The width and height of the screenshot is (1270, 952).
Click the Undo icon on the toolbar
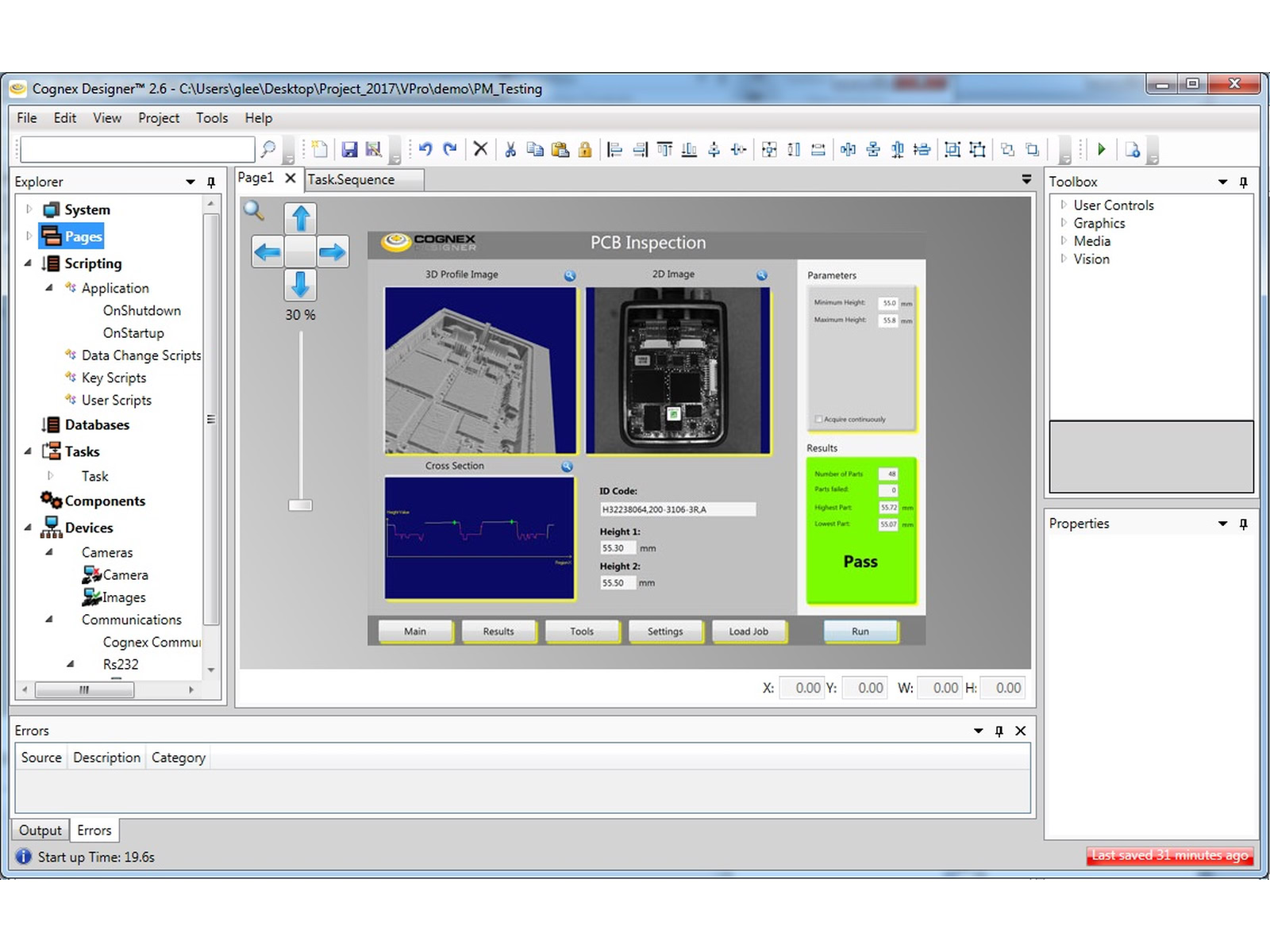click(426, 148)
